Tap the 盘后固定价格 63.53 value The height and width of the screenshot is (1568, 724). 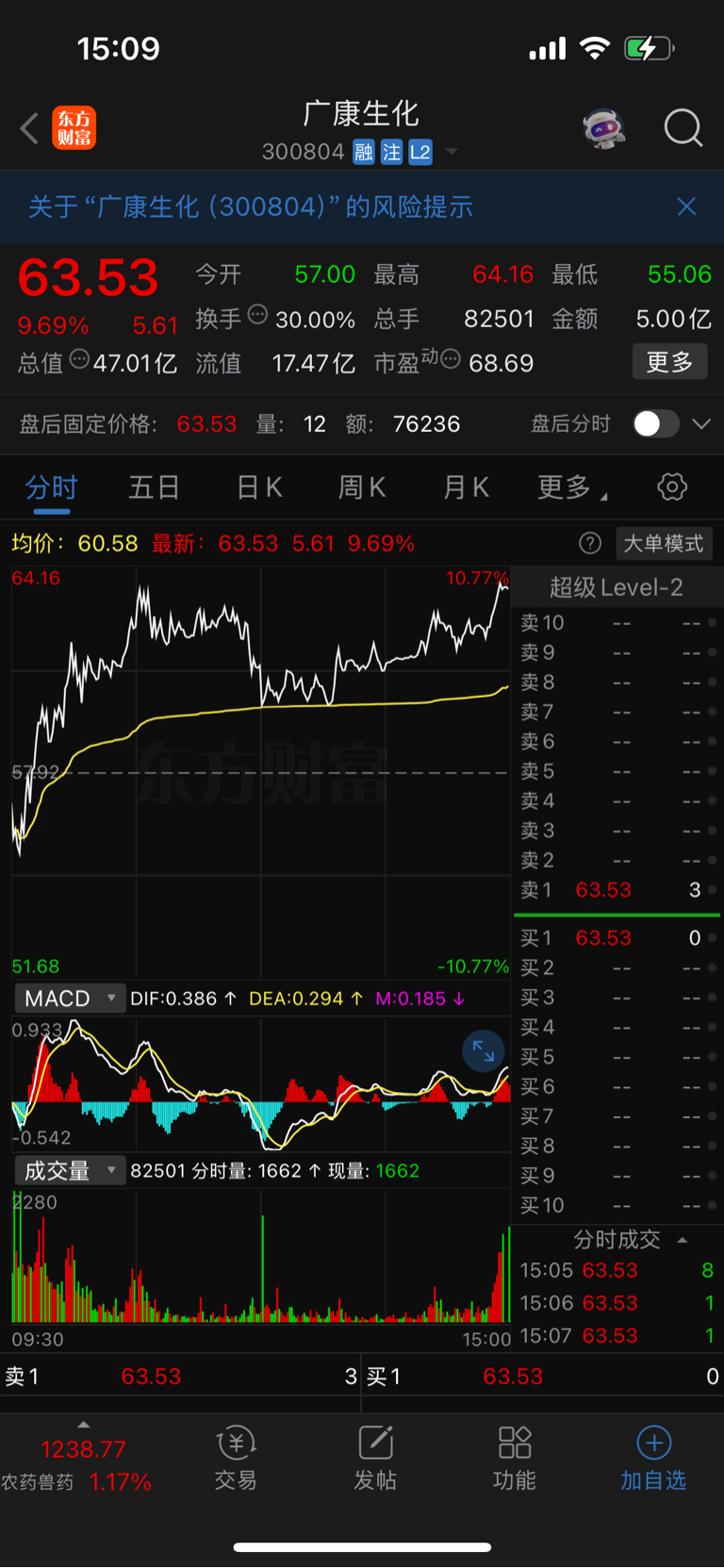(206, 424)
